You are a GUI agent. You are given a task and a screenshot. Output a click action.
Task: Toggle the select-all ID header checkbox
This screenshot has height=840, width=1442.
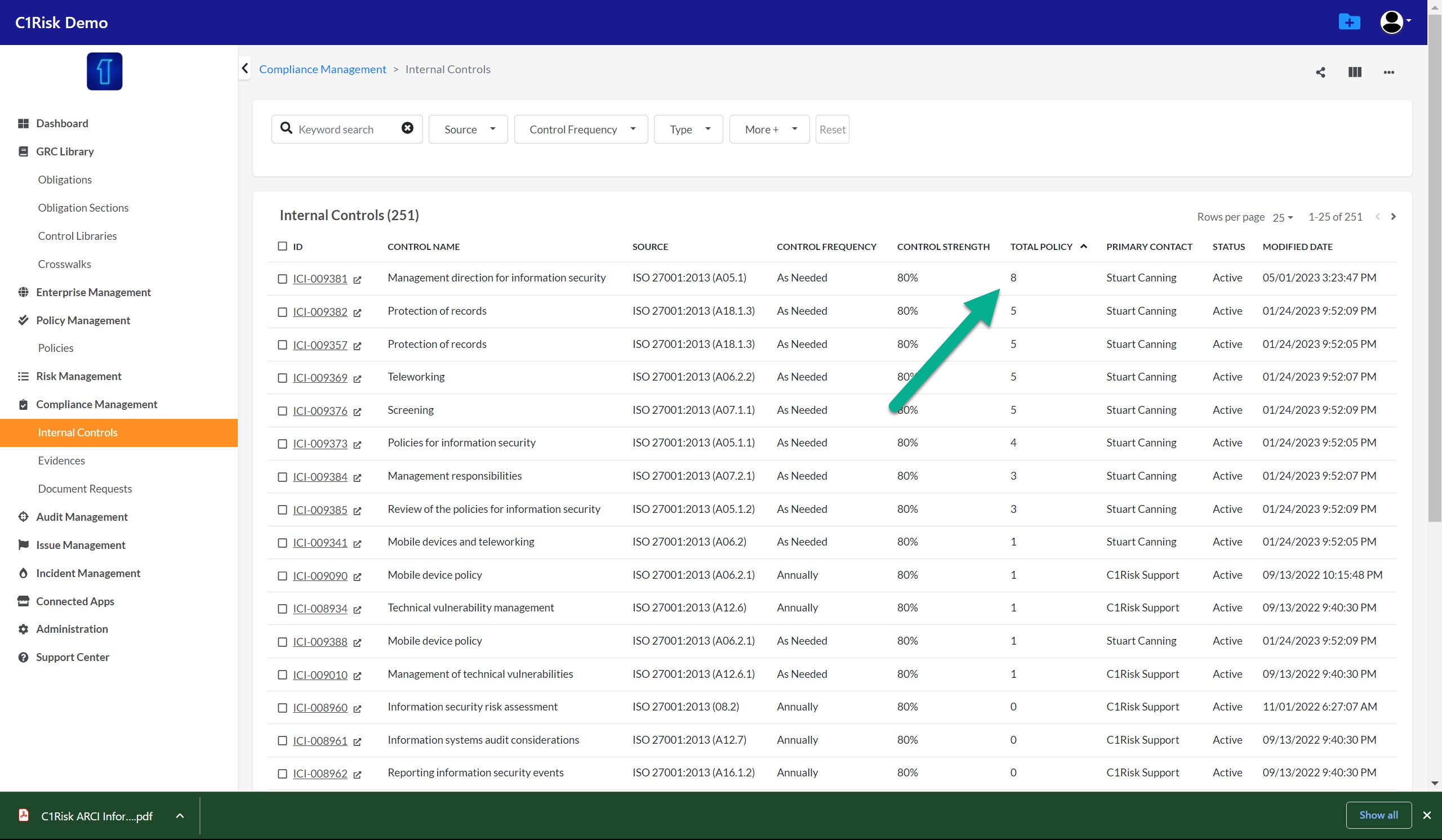tap(282, 246)
